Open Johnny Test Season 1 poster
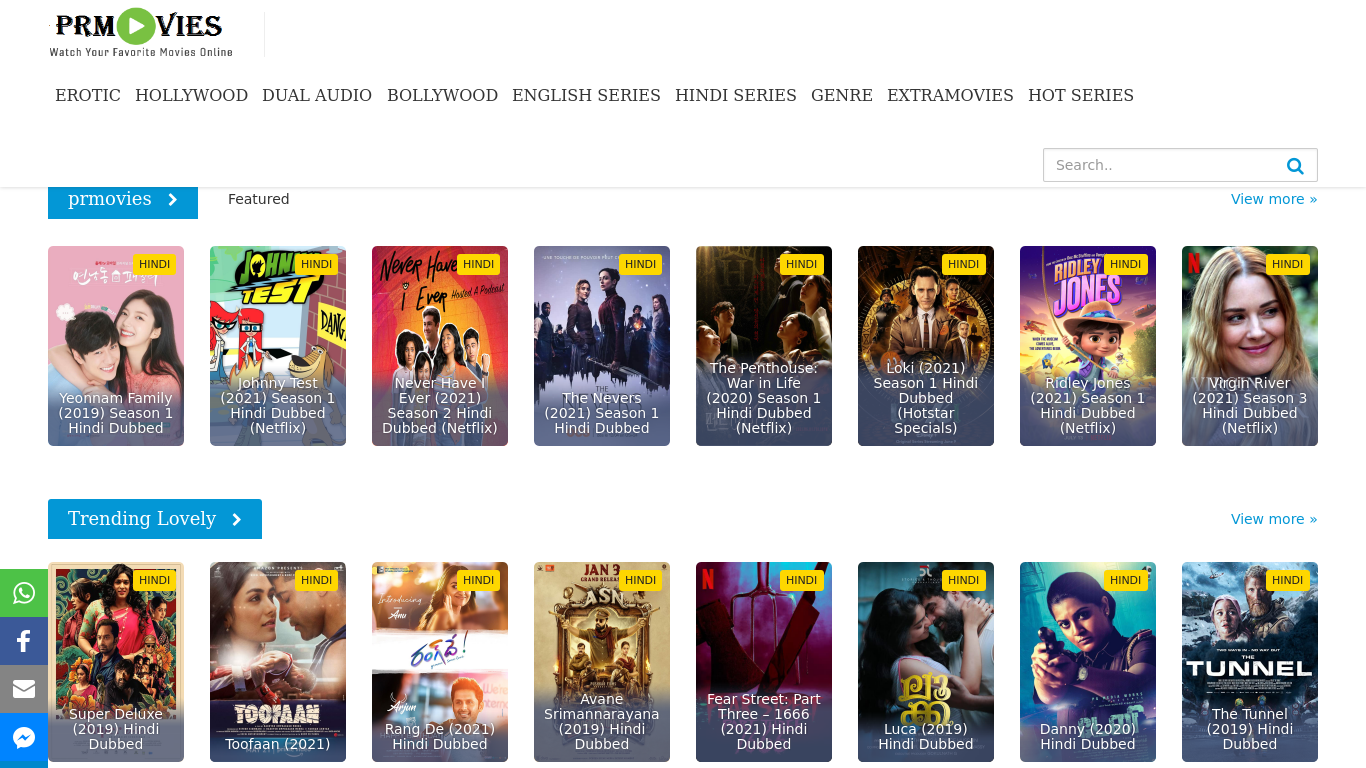 pos(278,346)
